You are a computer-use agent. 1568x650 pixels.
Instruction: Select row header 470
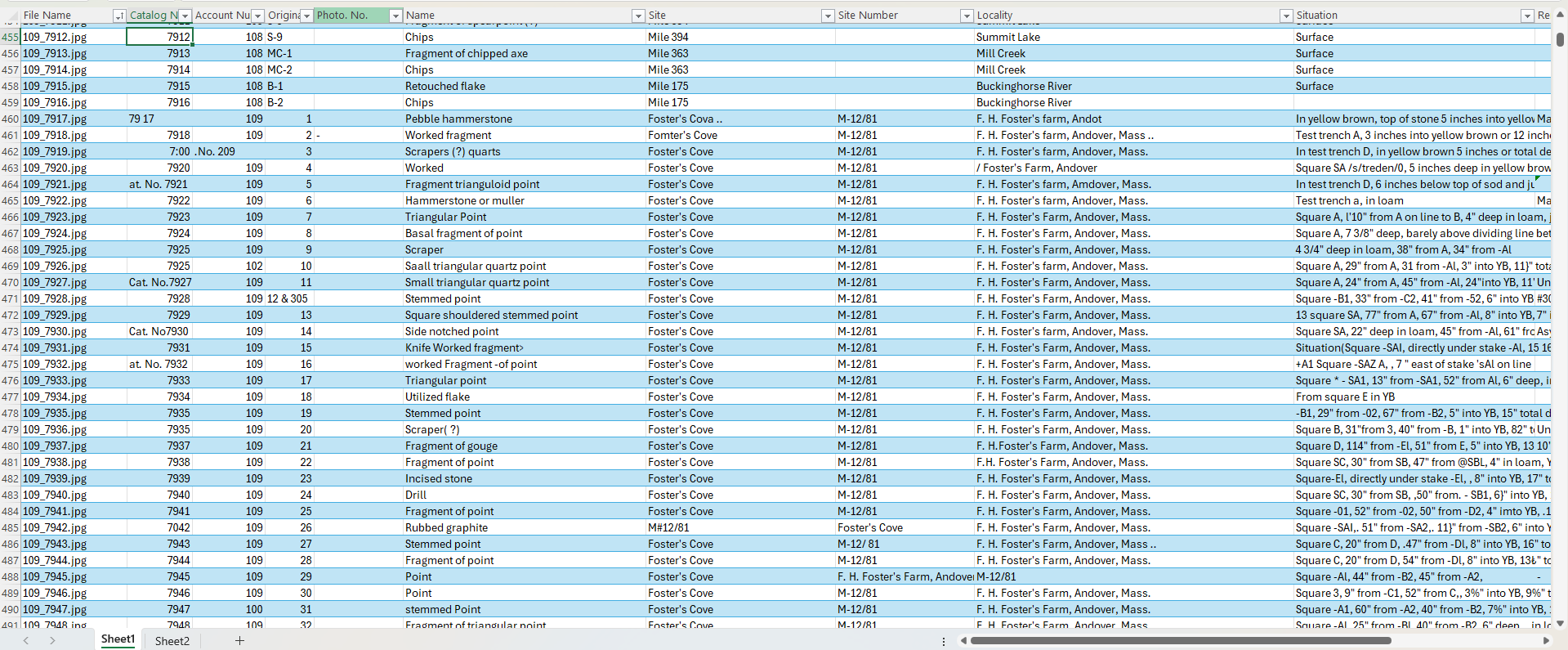click(x=10, y=282)
